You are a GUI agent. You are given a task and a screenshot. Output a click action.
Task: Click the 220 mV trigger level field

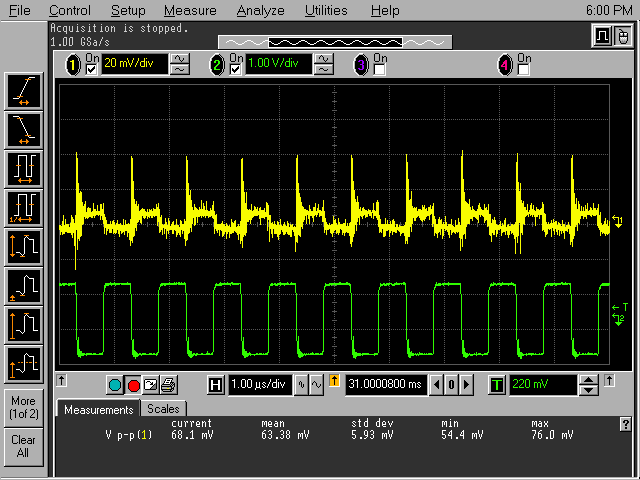[543, 385]
